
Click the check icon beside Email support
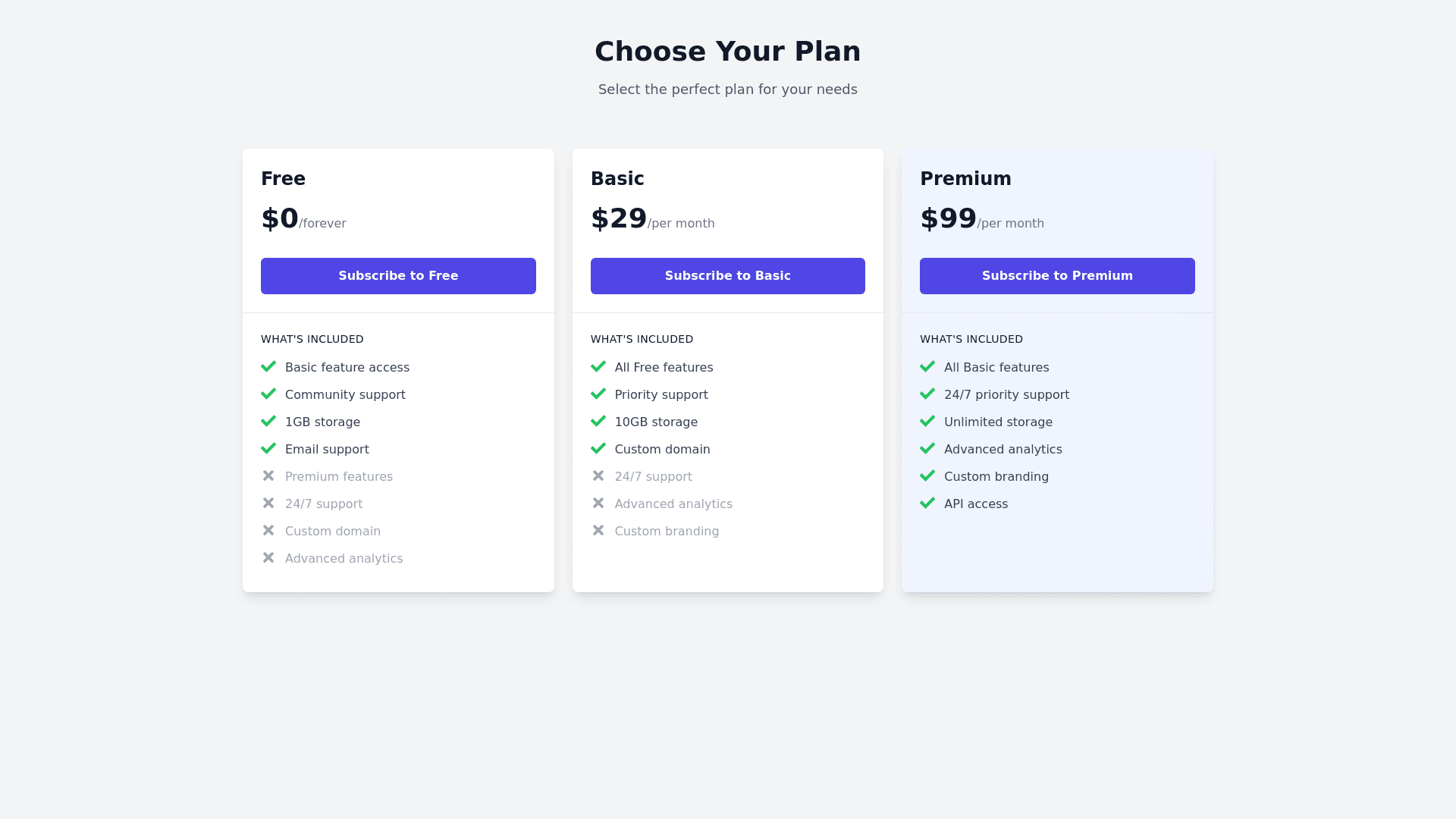268,449
